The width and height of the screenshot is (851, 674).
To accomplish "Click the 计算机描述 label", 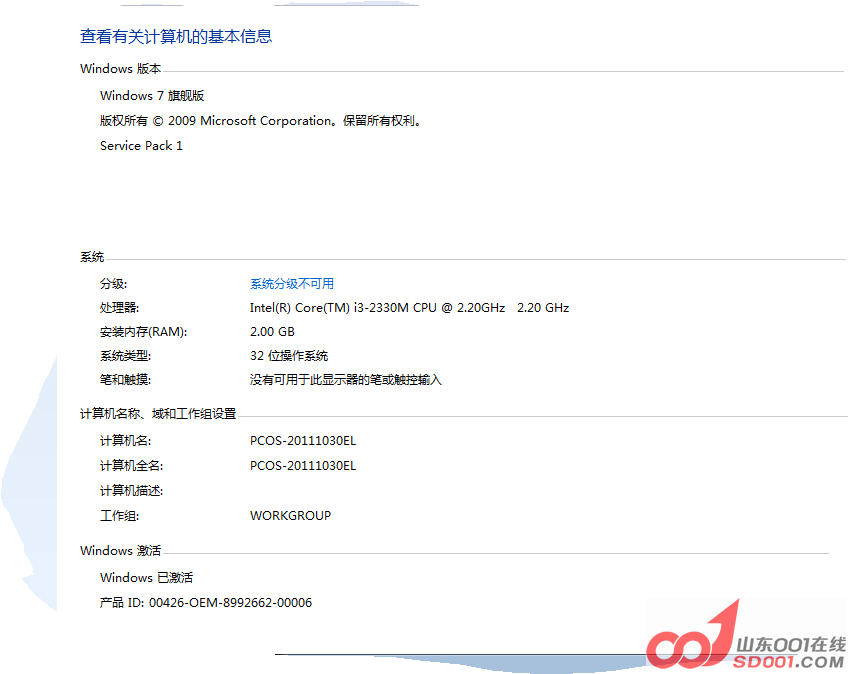I will coord(131,491).
